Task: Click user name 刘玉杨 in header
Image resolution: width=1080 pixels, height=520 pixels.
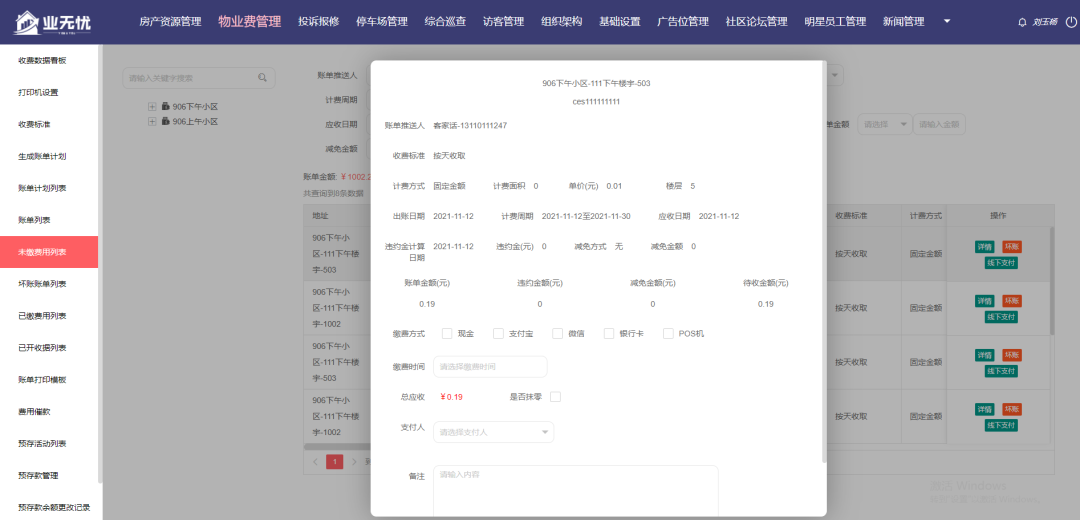Action: 1045,22
